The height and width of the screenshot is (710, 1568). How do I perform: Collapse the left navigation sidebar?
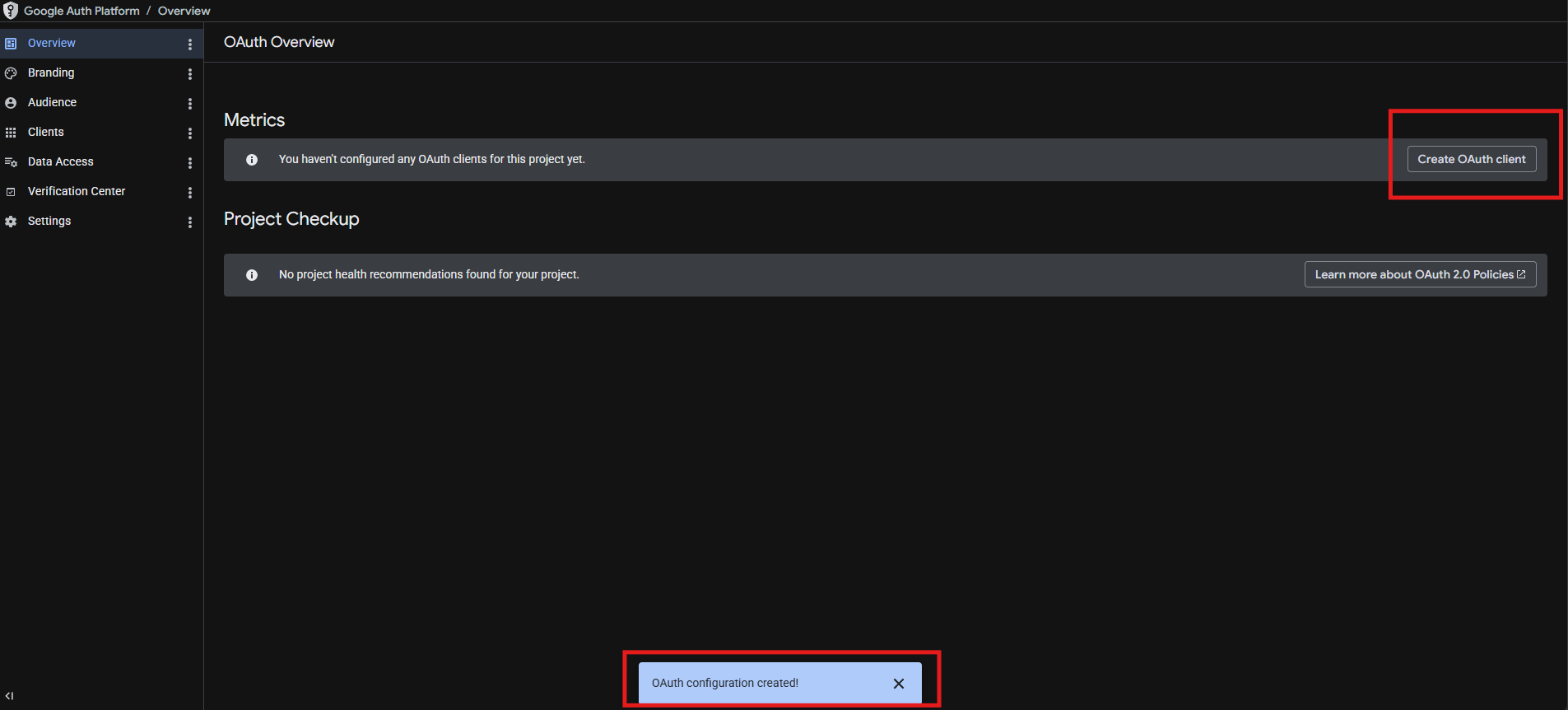coord(9,696)
